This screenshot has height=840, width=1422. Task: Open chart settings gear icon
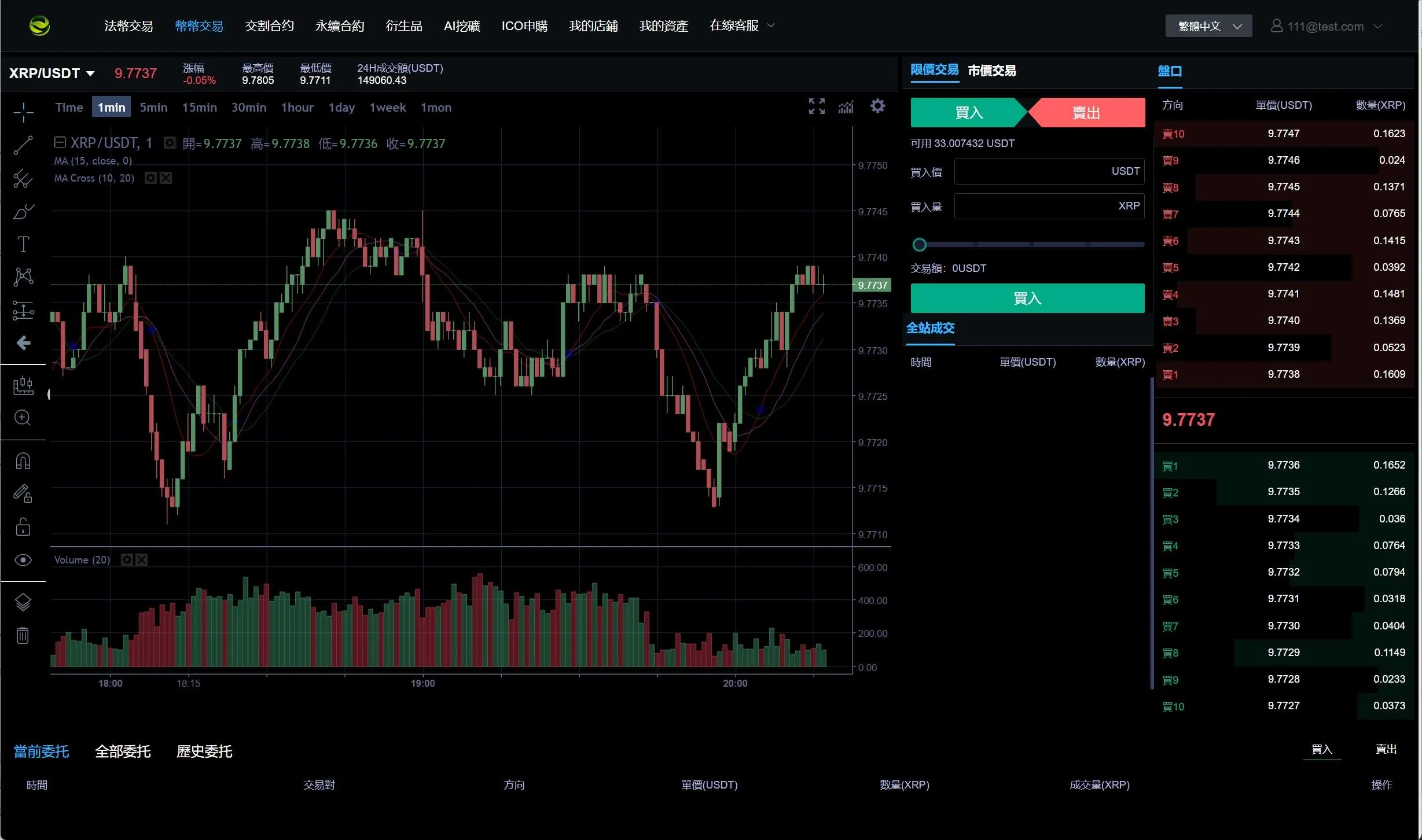tap(877, 106)
